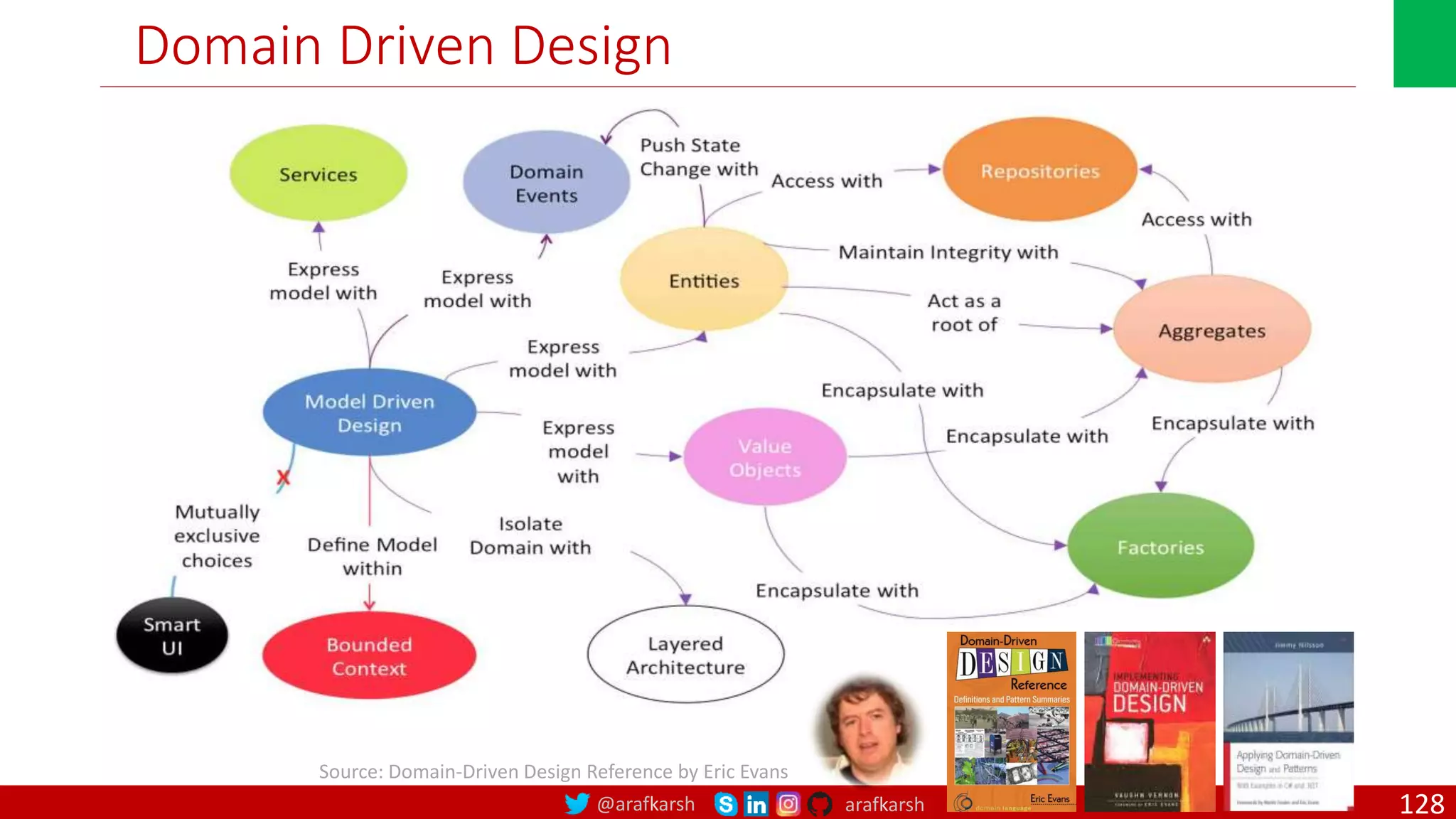The height and width of the screenshot is (819, 1456).
Task: Click the red X mark near Model Driven Design
Action: pos(283,478)
